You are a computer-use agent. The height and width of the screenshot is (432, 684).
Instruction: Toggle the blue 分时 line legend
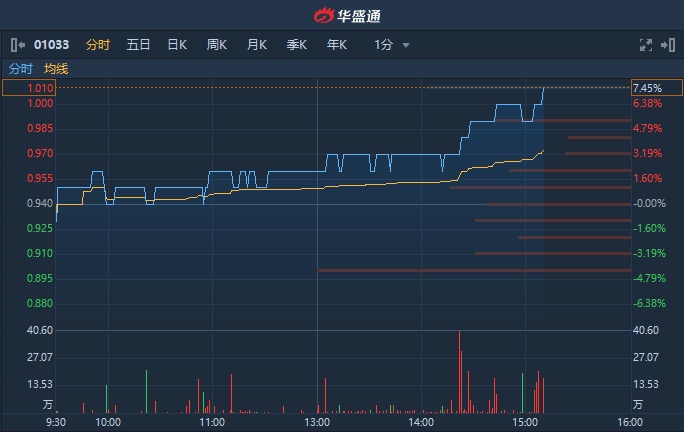click(21, 69)
